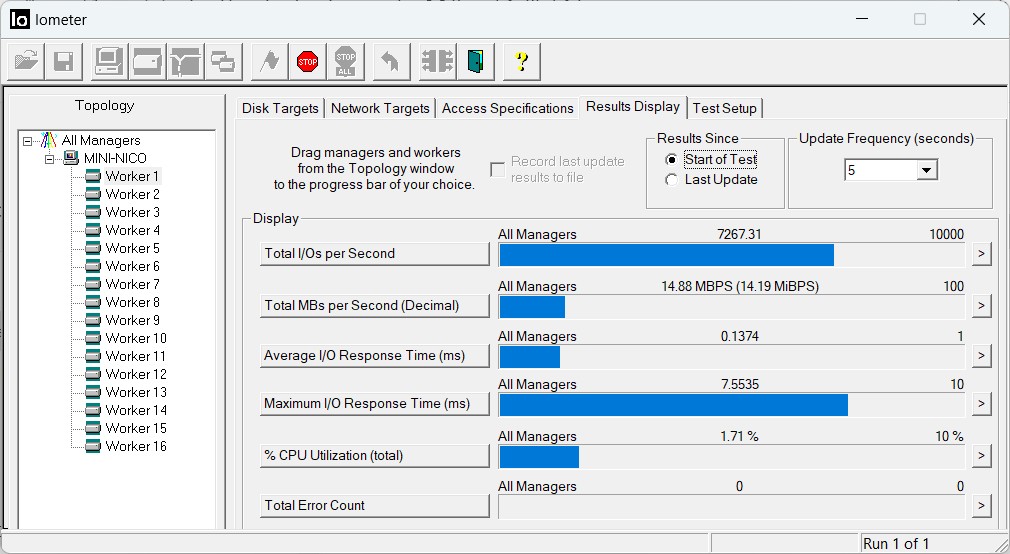Click the Start Tests flag icon
Viewport: 1010px width, 554px height.
[269, 62]
